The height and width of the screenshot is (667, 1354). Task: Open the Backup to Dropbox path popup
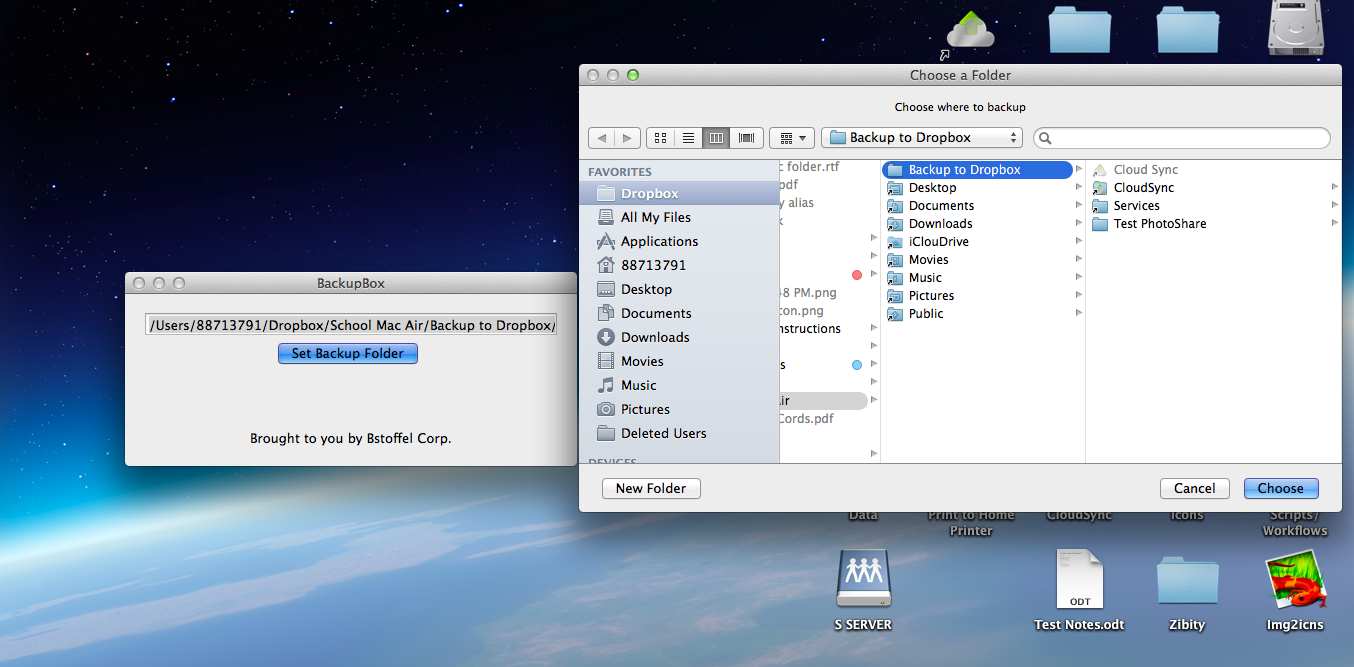coord(922,138)
